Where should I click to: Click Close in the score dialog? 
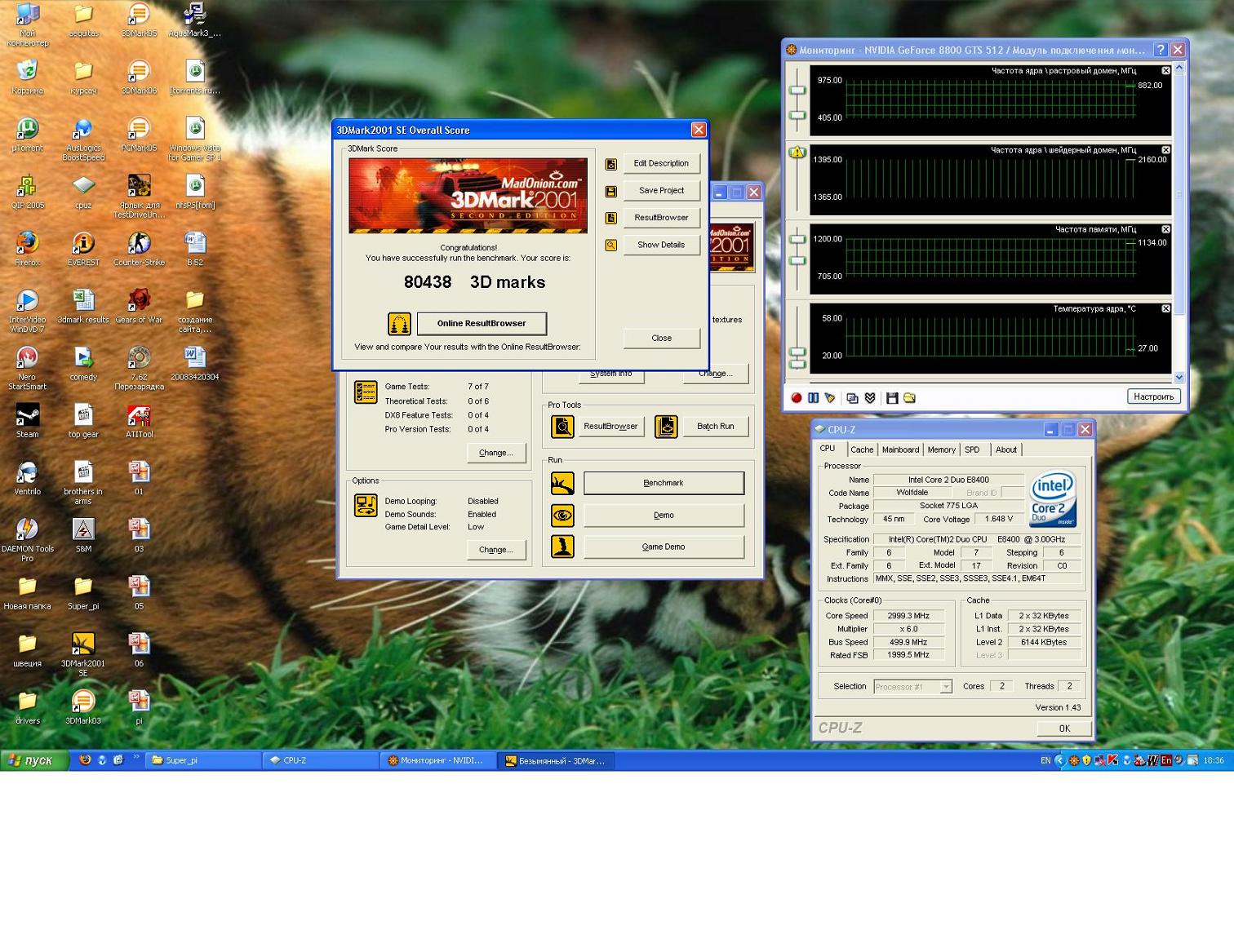(661, 338)
